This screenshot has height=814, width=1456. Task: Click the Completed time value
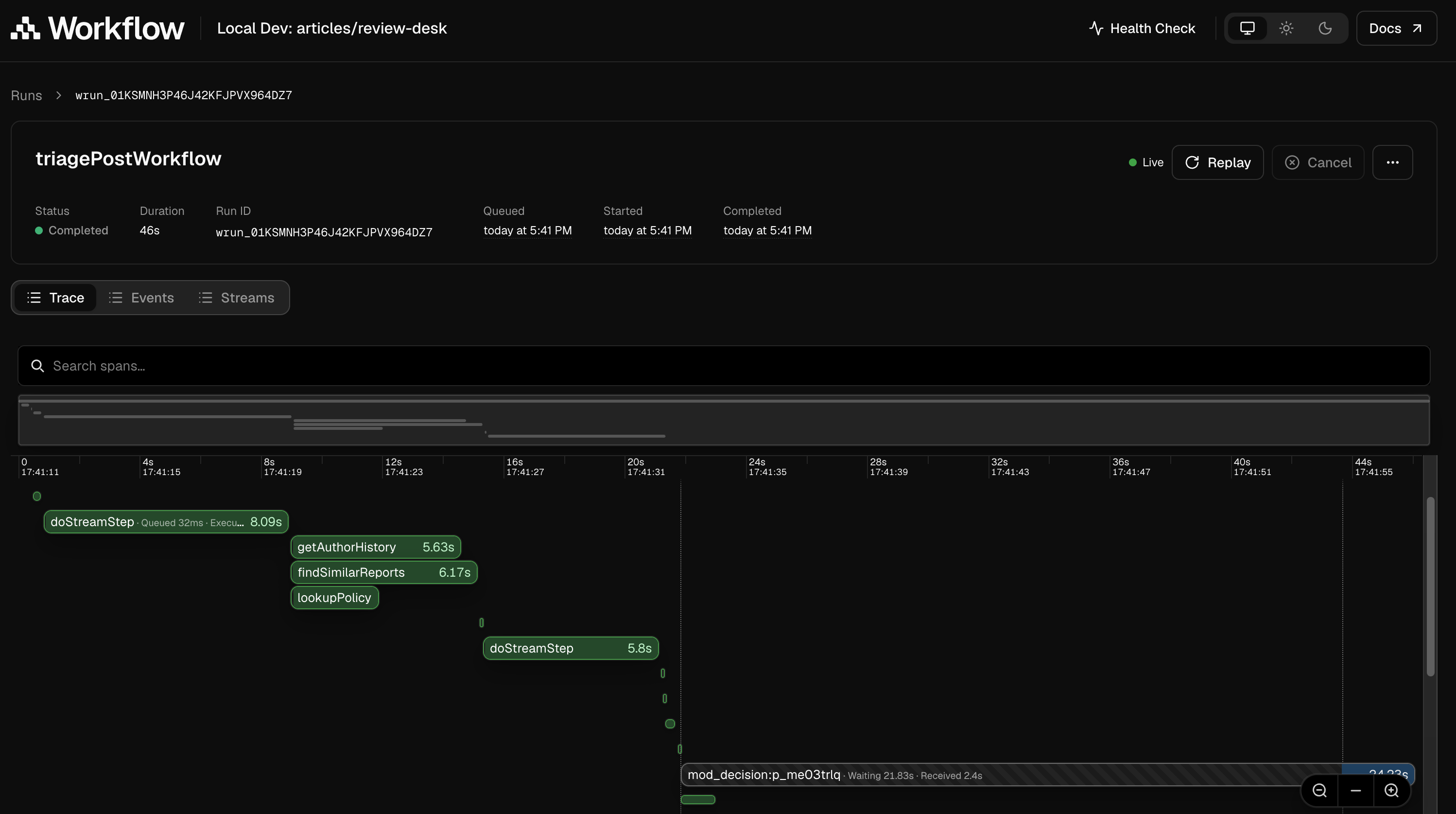pos(767,231)
